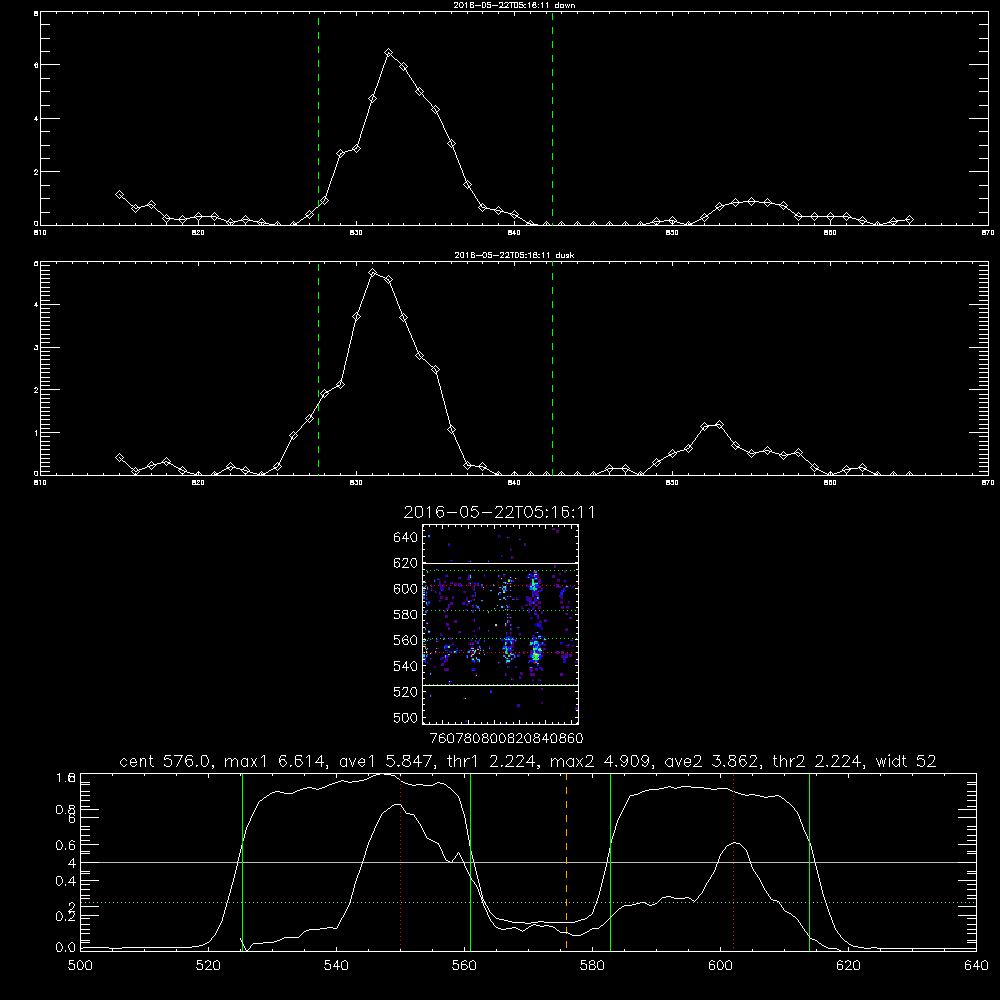Click 'widt 52' in the stats line
Screen dimensions: 1000x1000
(906, 761)
